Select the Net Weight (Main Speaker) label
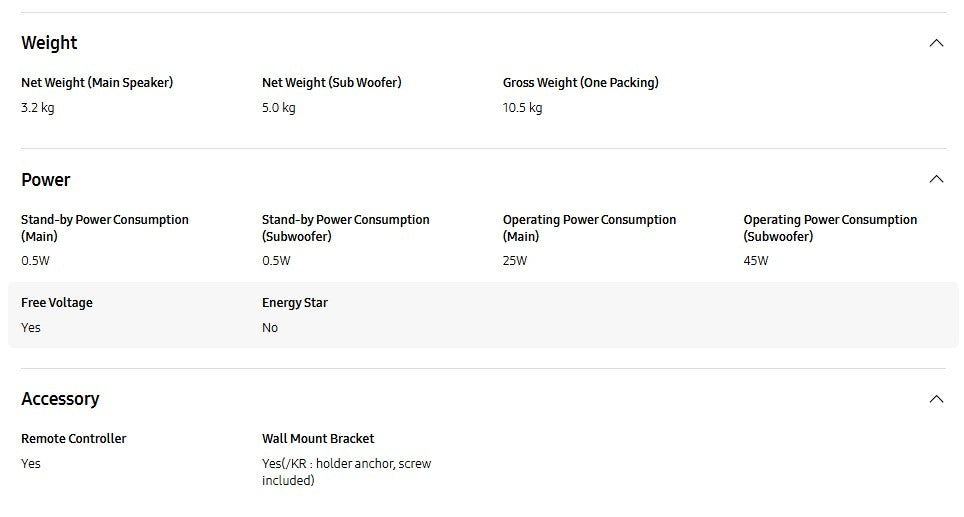The image size is (964, 517). click(97, 83)
